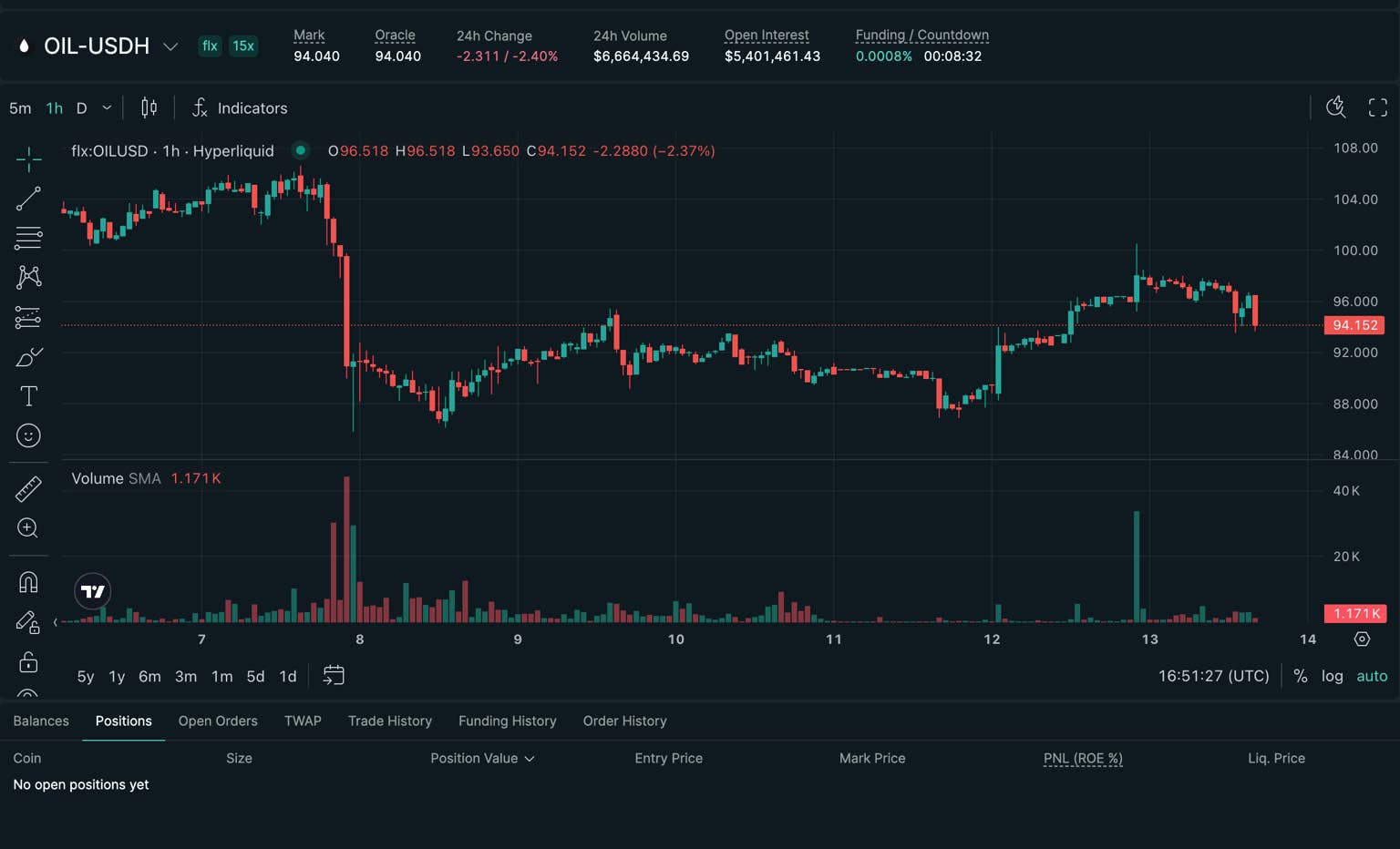
Task: Switch to the Open Orders tab
Action: (x=218, y=721)
